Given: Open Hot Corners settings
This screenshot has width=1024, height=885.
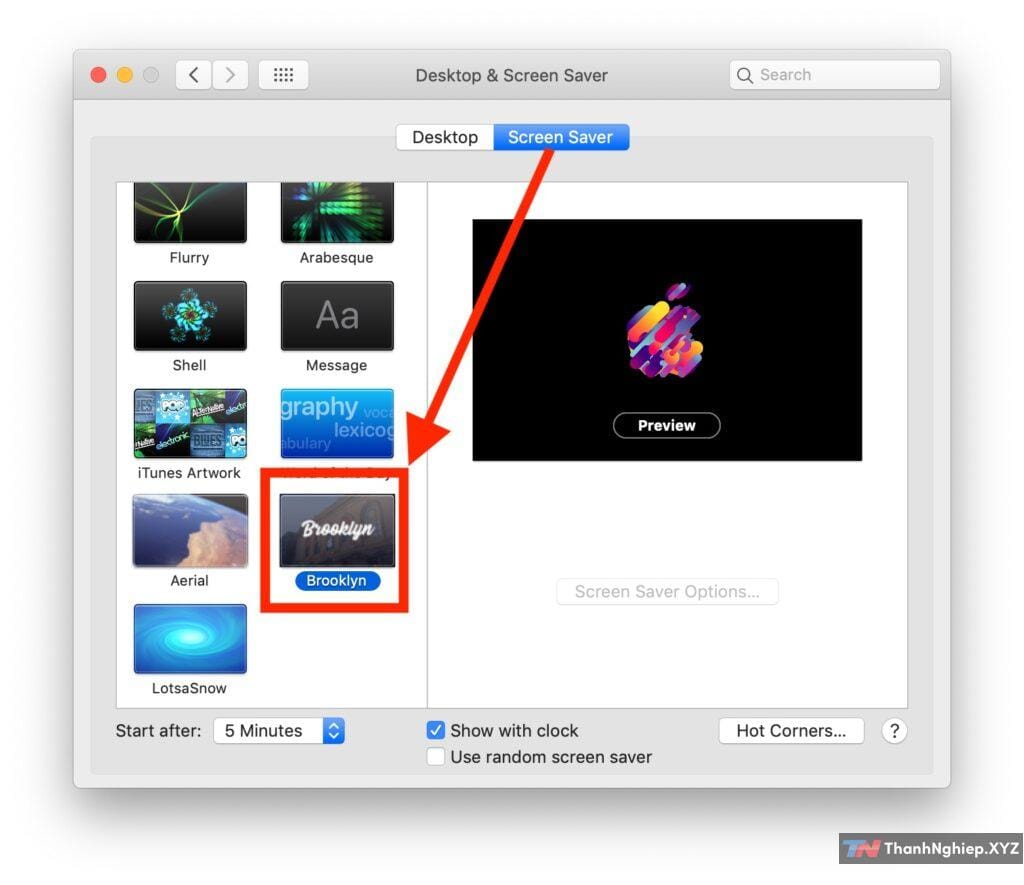Looking at the screenshot, I should [x=791, y=730].
